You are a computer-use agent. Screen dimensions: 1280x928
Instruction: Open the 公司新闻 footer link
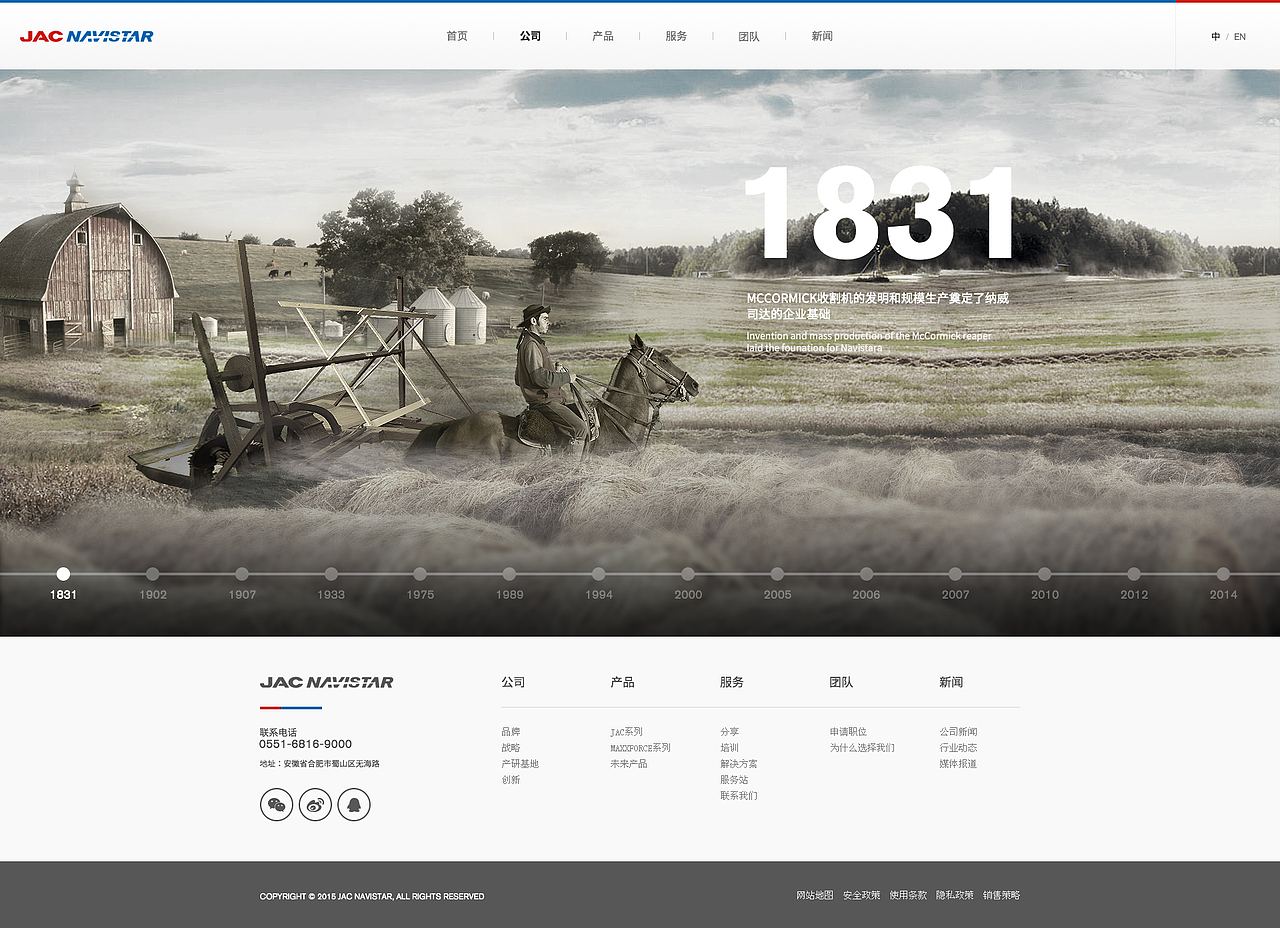click(x=958, y=732)
